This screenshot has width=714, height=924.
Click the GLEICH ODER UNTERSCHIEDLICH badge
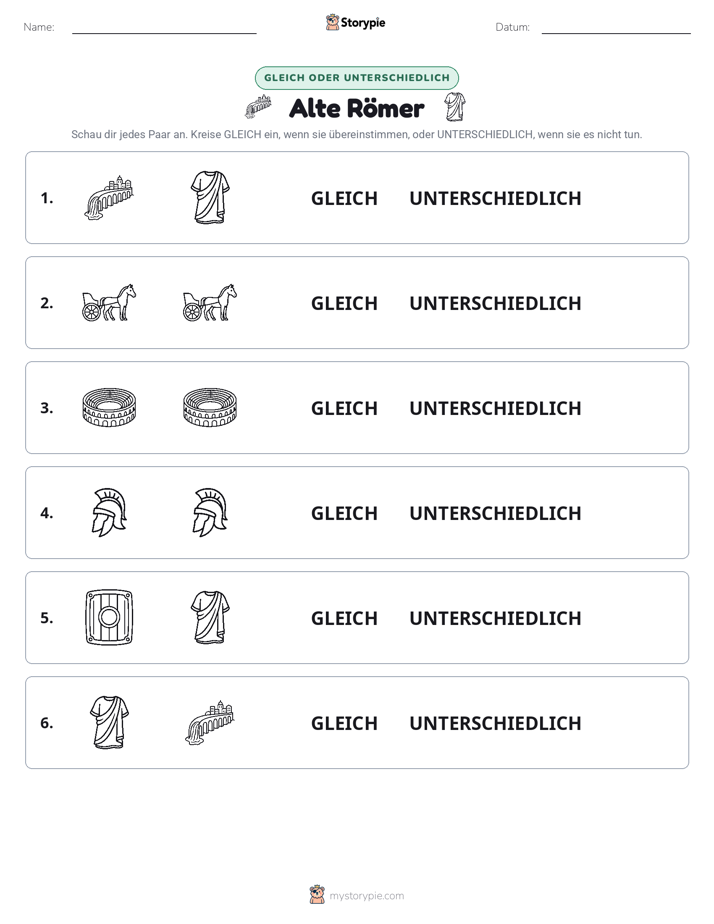pyautogui.click(x=356, y=78)
